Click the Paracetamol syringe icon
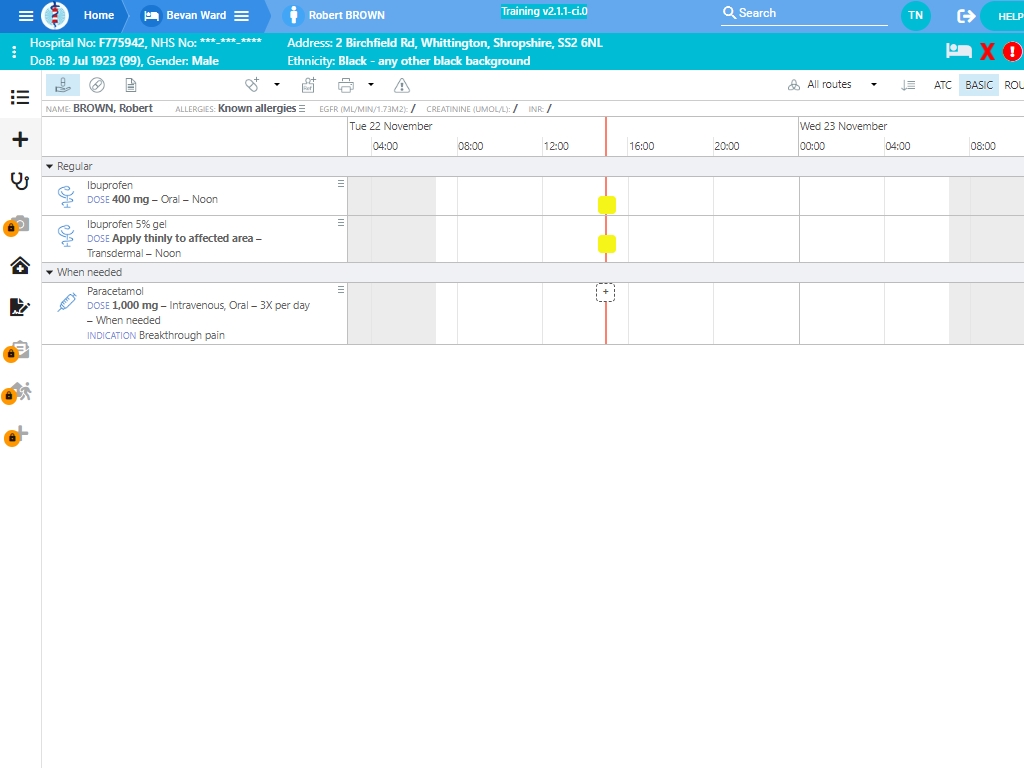The height and width of the screenshot is (768, 1024). (x=67, y=302)
